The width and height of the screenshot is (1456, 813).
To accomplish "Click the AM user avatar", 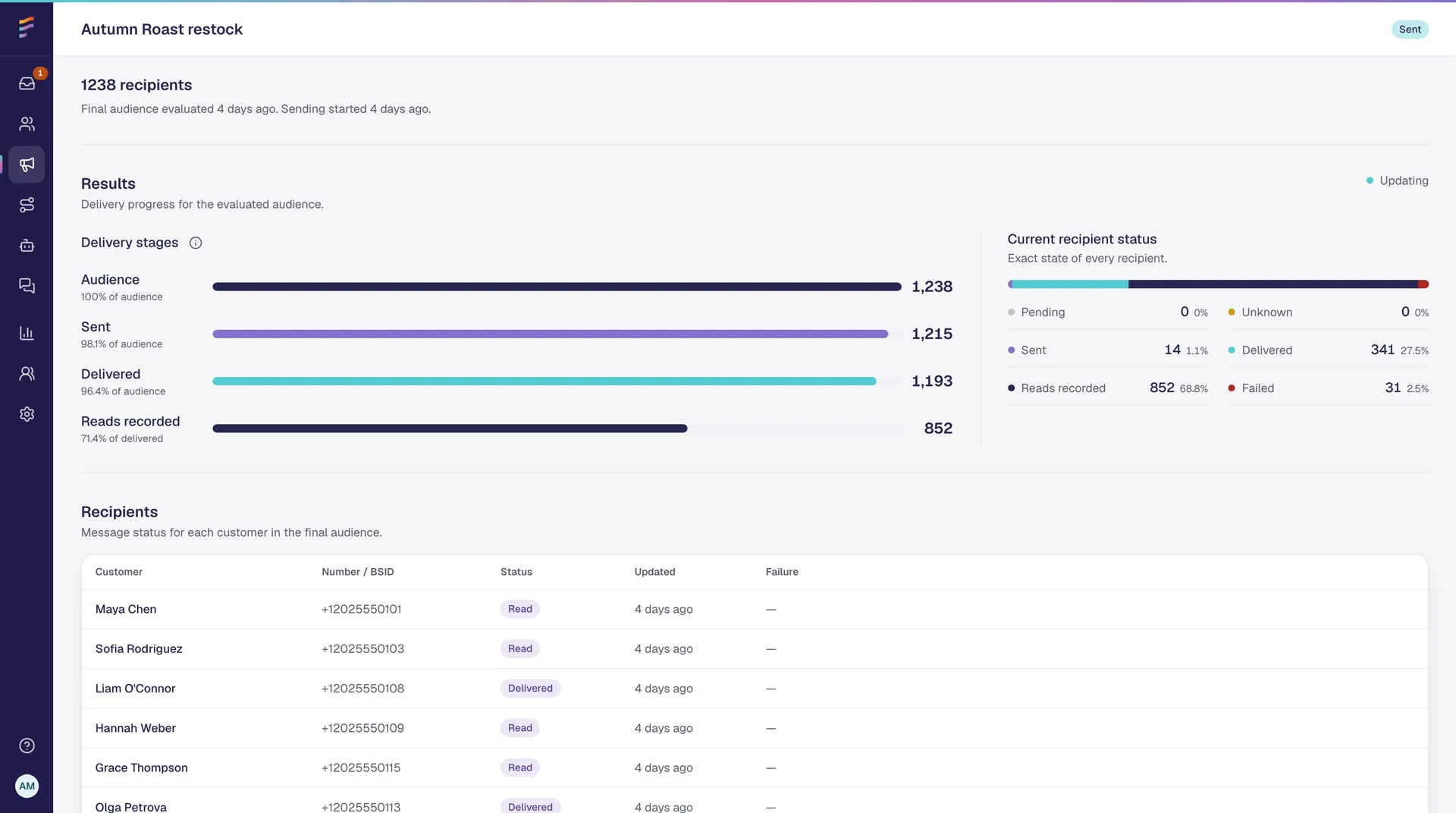I will click(27, 786).
